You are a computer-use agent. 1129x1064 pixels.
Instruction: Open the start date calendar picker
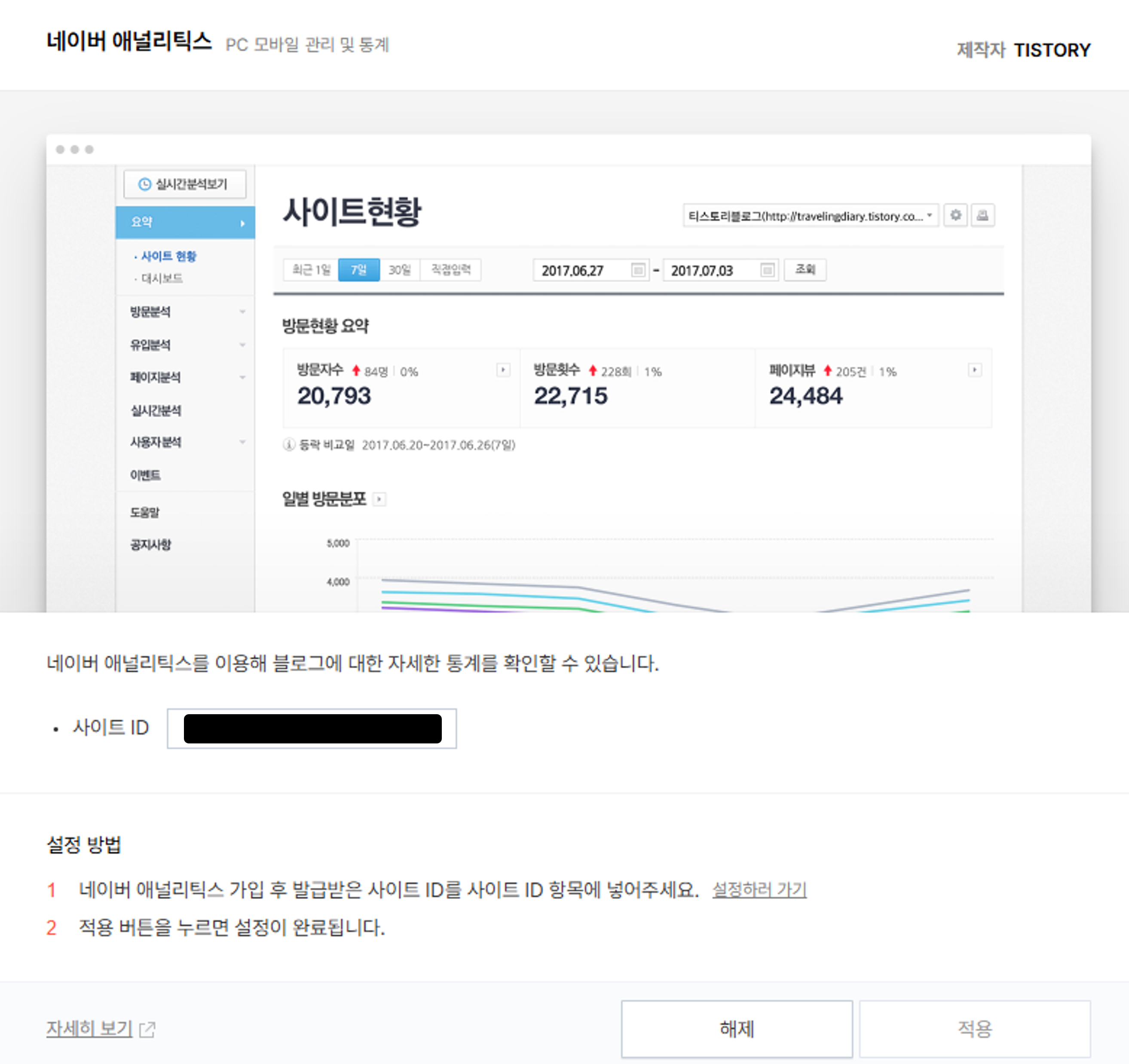pyautogui.click(x=638, y=271)
